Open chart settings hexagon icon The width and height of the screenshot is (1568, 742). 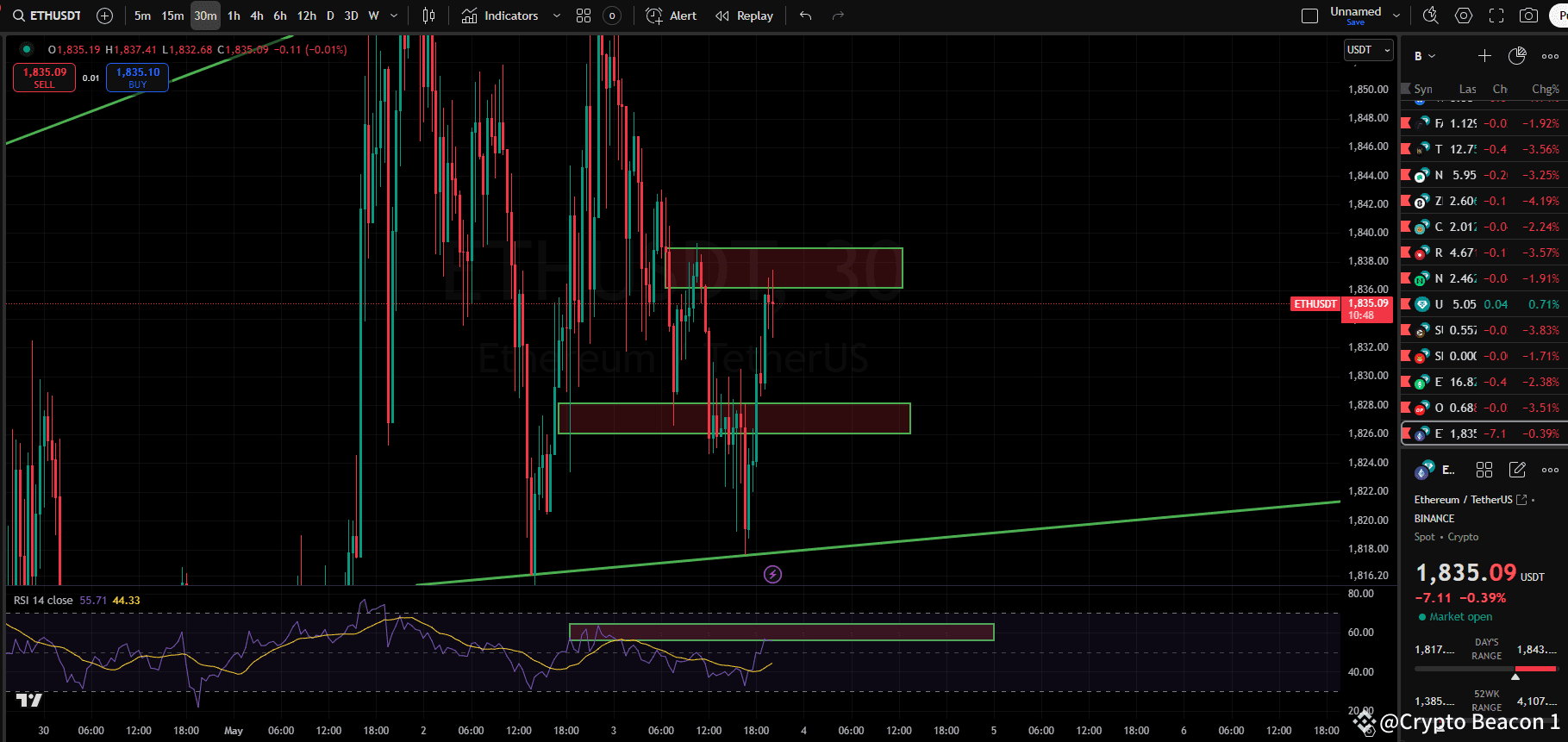tap(1464, 16)
